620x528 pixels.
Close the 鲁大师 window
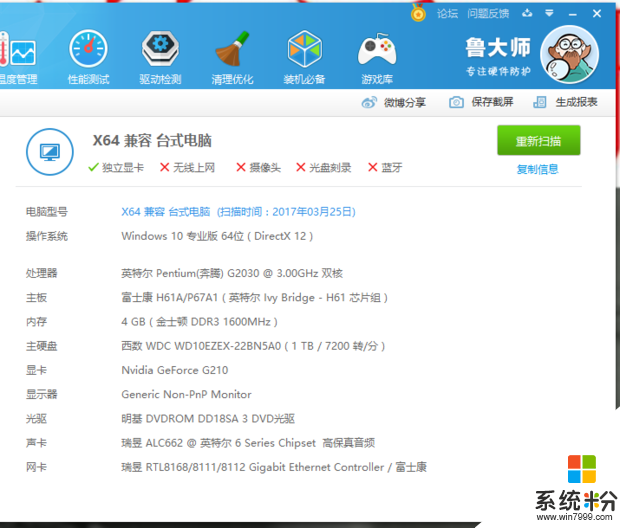pyautogui.click(x=597, y=14)
